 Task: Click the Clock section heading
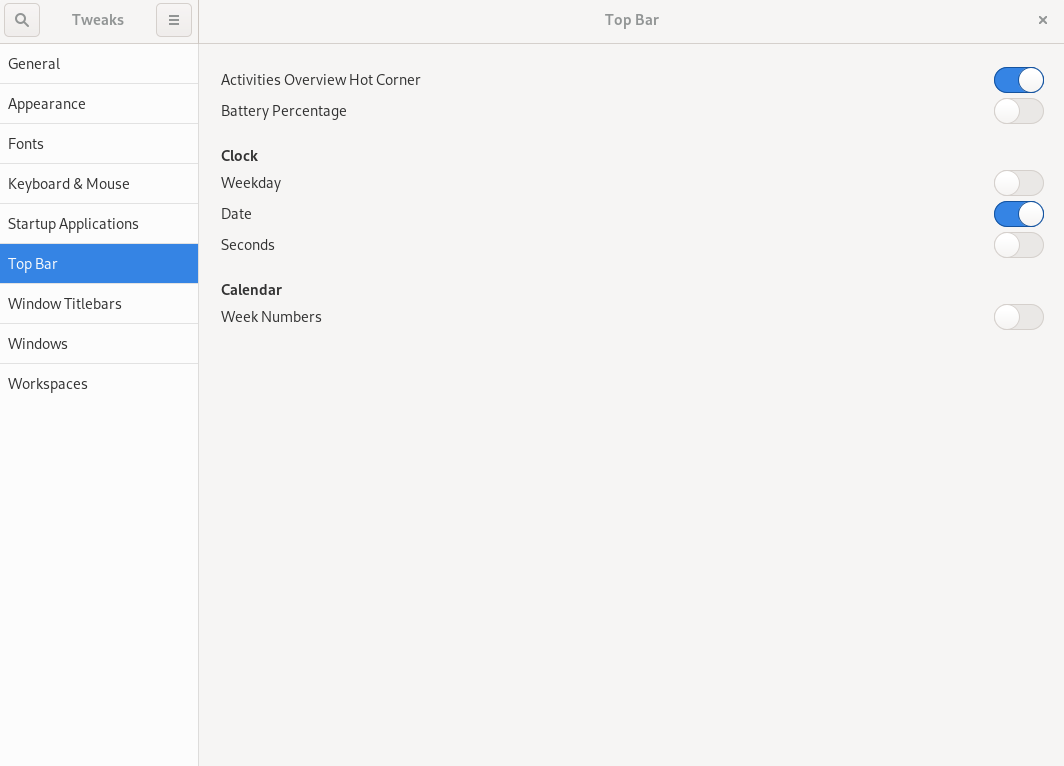tap(239, 156)
